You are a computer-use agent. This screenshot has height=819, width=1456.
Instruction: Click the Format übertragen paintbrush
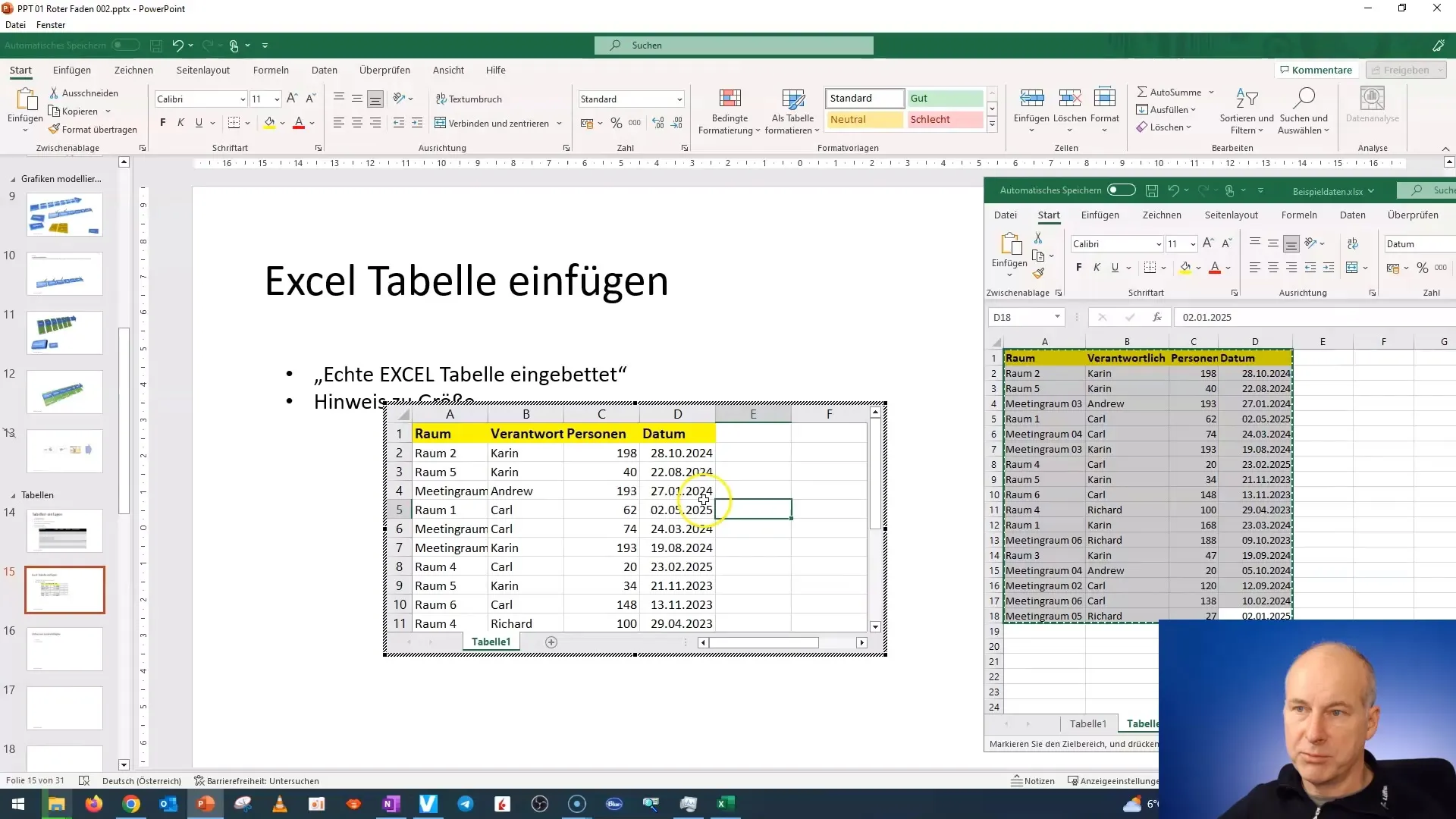pos(54,129)
